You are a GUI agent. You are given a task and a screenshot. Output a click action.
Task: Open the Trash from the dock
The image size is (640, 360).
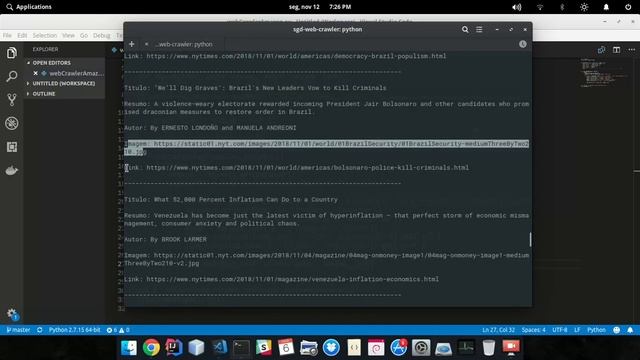pyautogui.click(x=489, y=348)
